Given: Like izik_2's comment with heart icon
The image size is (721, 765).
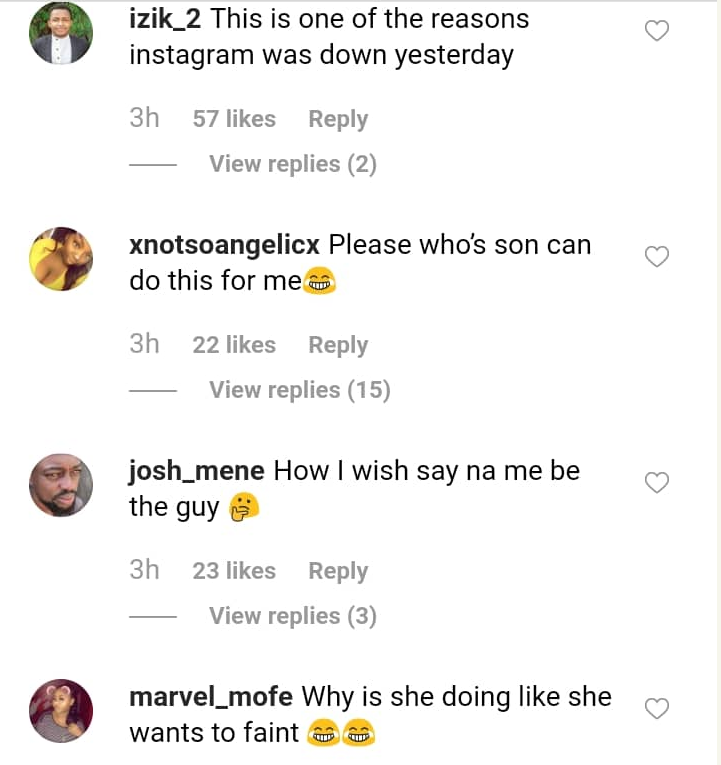Looking at the screenshot, I should 656,32.
